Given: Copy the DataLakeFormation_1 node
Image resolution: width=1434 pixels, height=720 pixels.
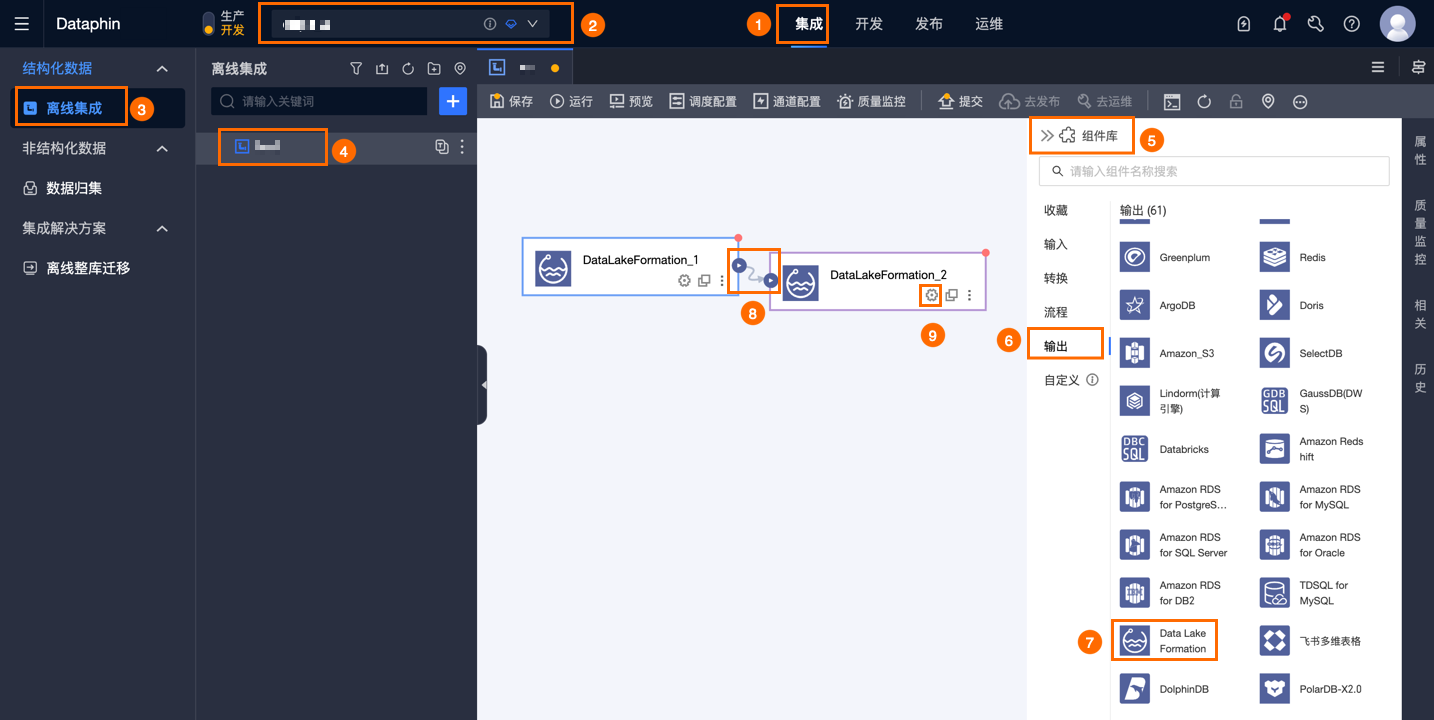Looking at the screenshot, I should (704, 281).
